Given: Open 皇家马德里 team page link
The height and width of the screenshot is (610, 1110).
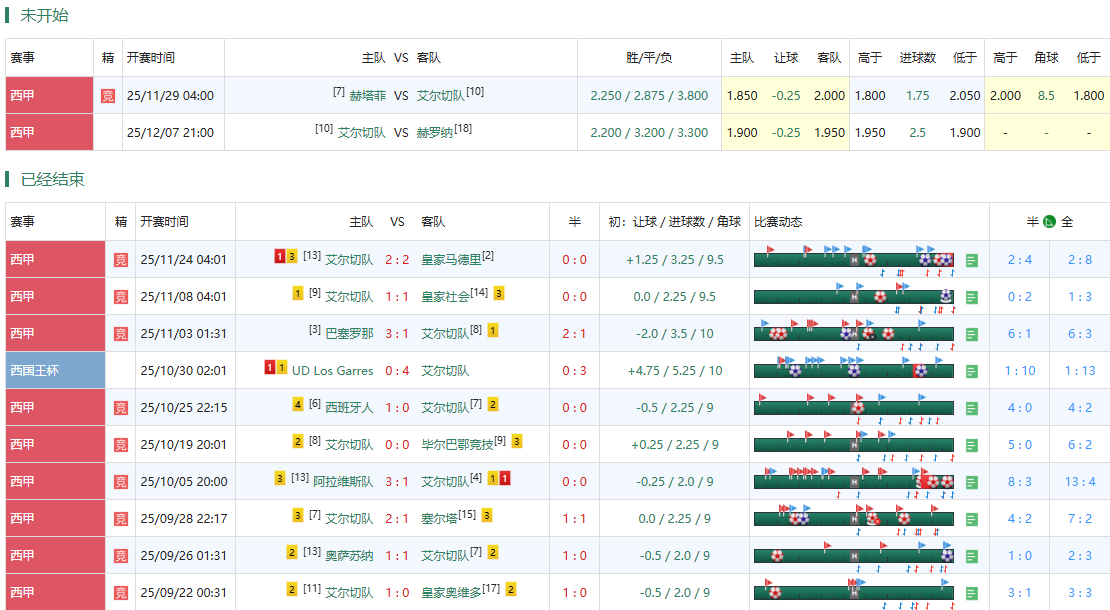Looking at the screenshot, I should pyautogui.click(x=451, y=260).
